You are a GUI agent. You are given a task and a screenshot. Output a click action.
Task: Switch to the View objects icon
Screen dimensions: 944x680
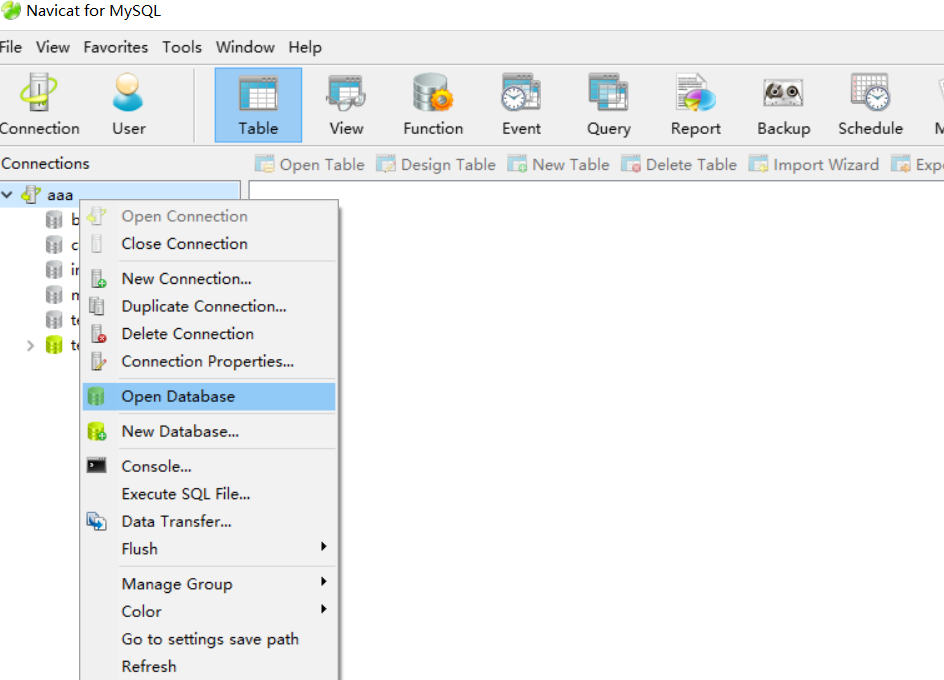[346, 93]
